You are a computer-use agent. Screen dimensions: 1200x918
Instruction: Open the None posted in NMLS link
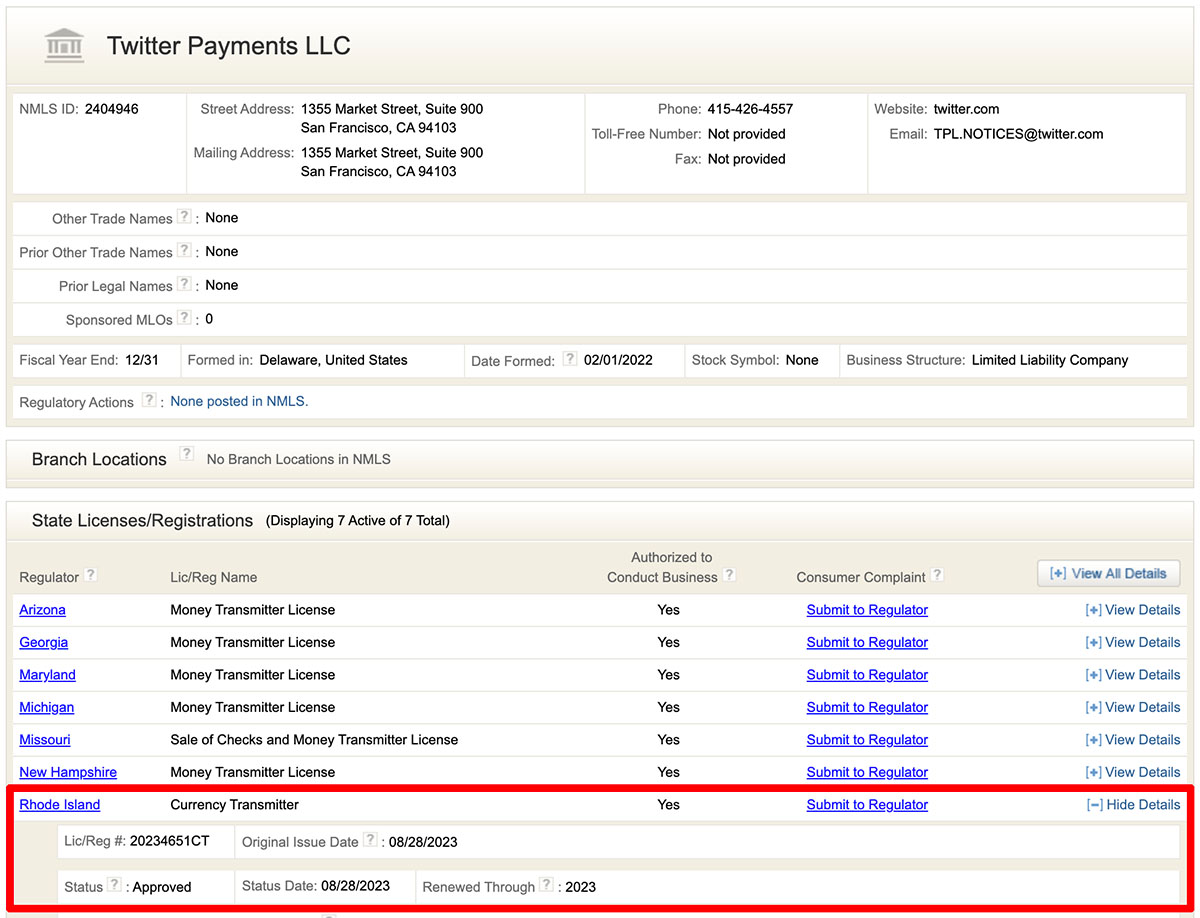pos(239,401)
